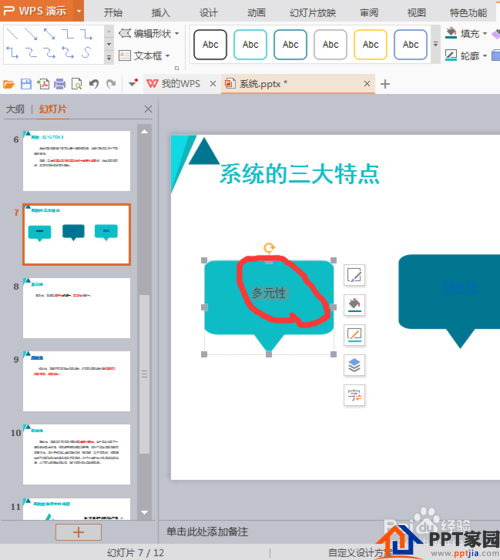Open the quick access toolbar customize dropdown
Viewport: 500px width, 560px height.
pyautogui.click(x=133, y=84)
